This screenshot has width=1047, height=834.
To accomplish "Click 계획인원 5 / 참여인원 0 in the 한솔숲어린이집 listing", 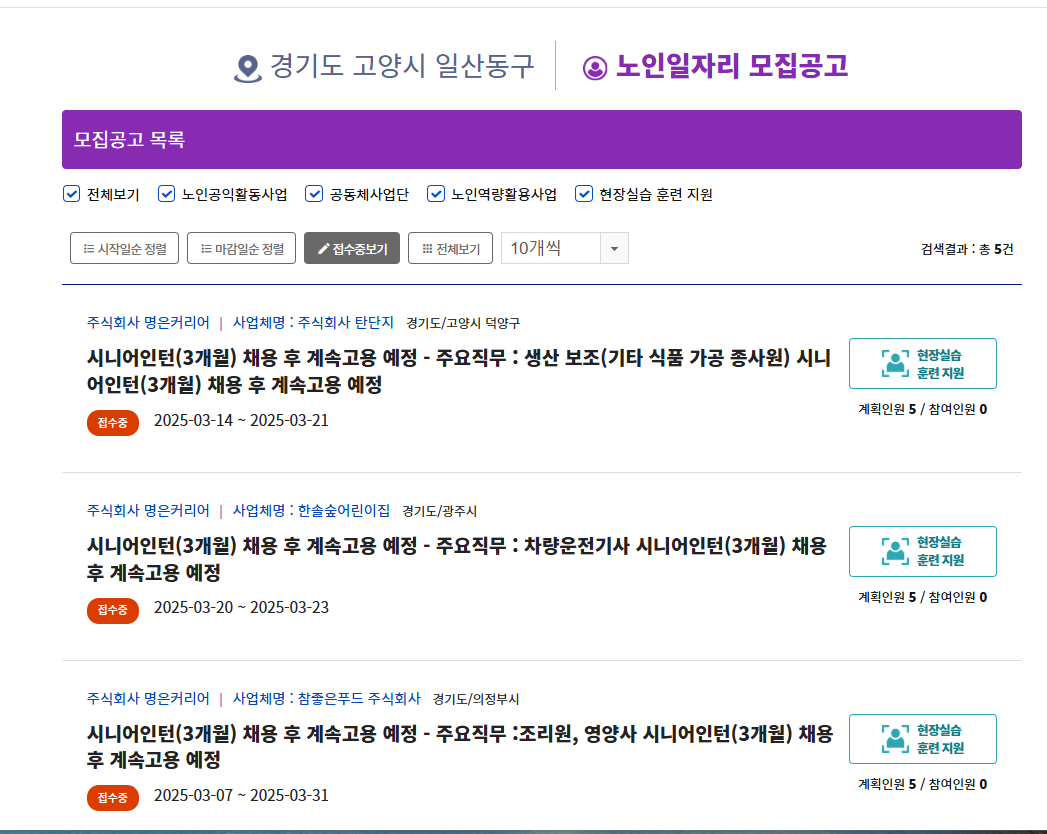I will point(922,597).
